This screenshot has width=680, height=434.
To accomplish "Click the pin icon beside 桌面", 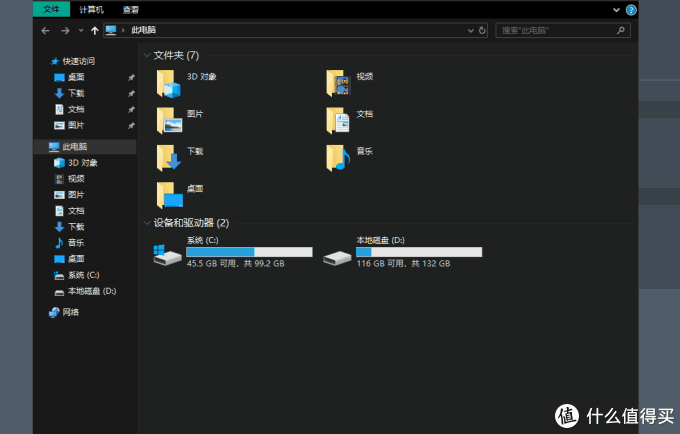I will (131, 78).
